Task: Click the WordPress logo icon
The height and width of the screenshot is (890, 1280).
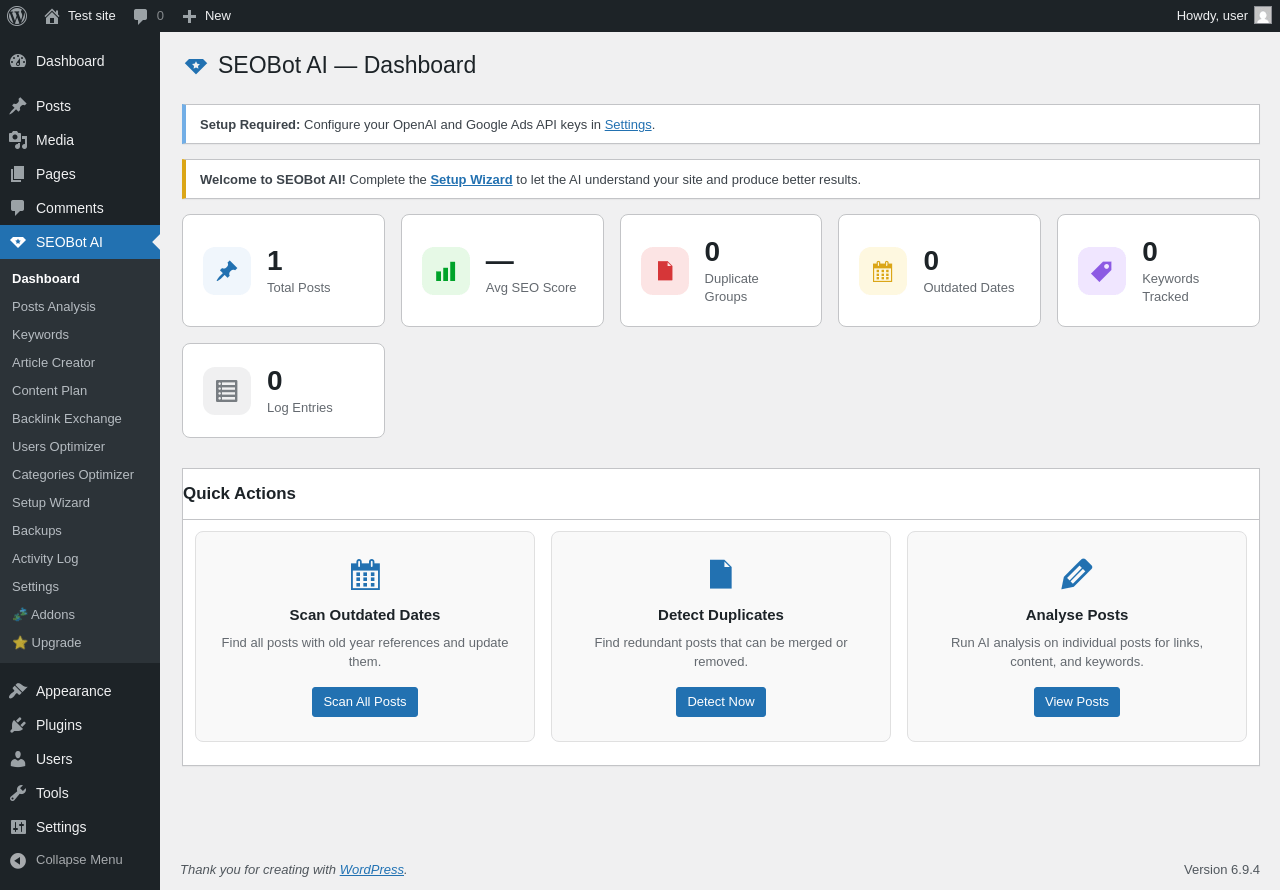Action: point(17,16)
